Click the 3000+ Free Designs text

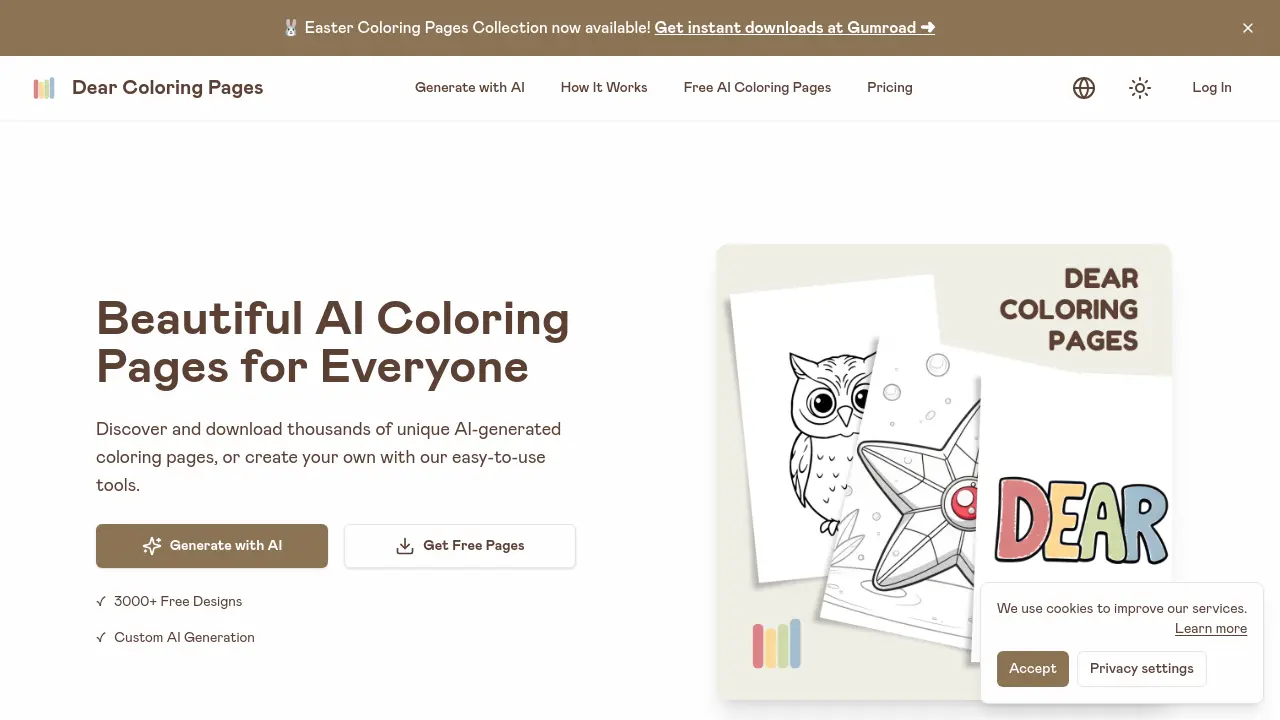tap(178, 601)
